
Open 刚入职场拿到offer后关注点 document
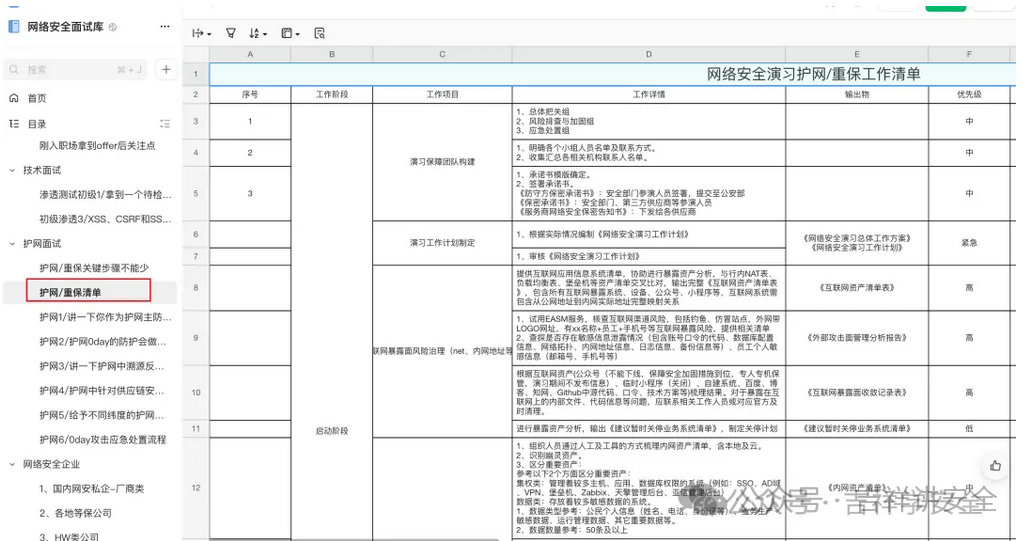coord(97,145)
